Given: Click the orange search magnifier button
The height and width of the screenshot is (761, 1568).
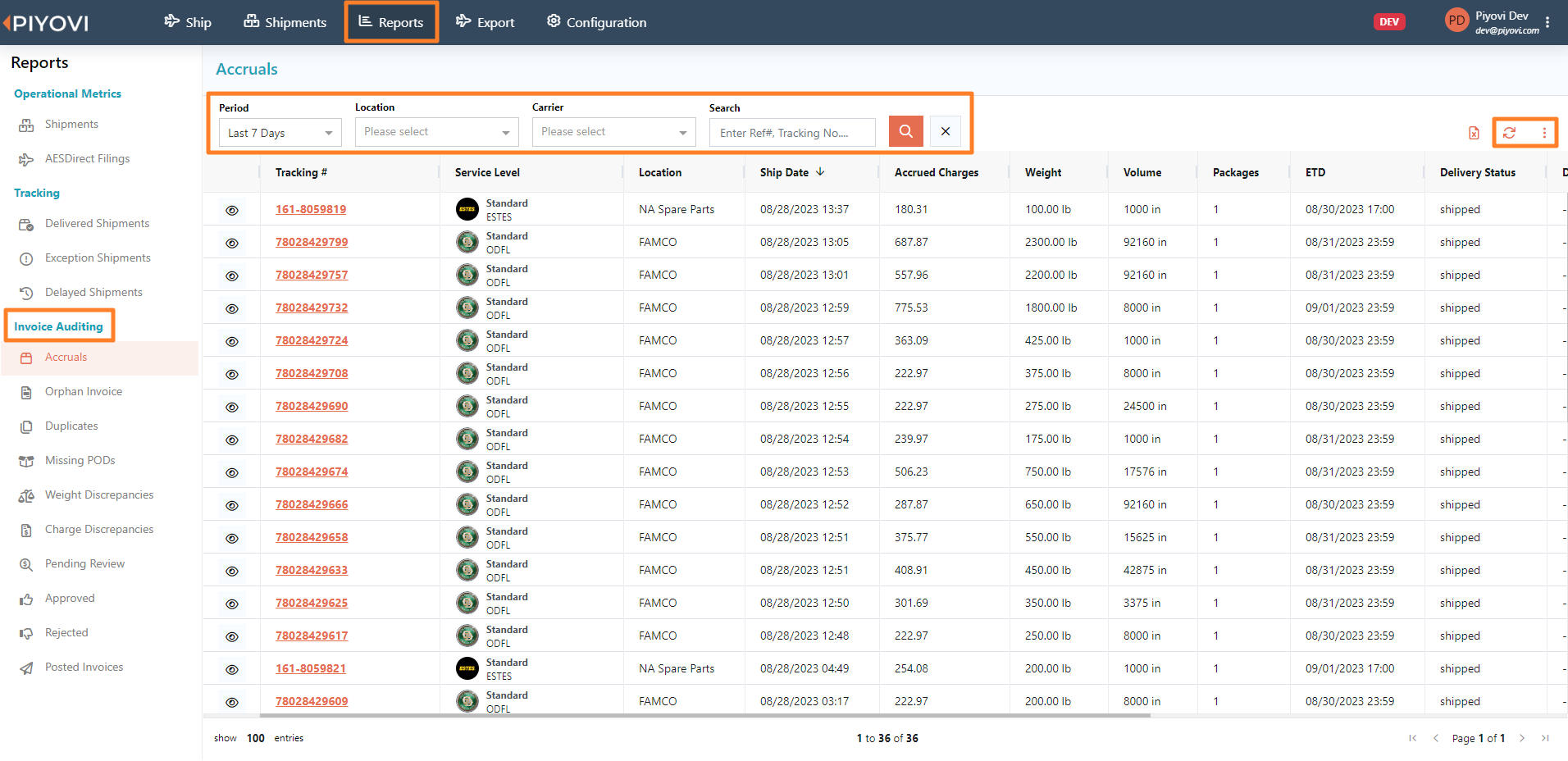Looking at the screenshot, I should pos(906,131).
